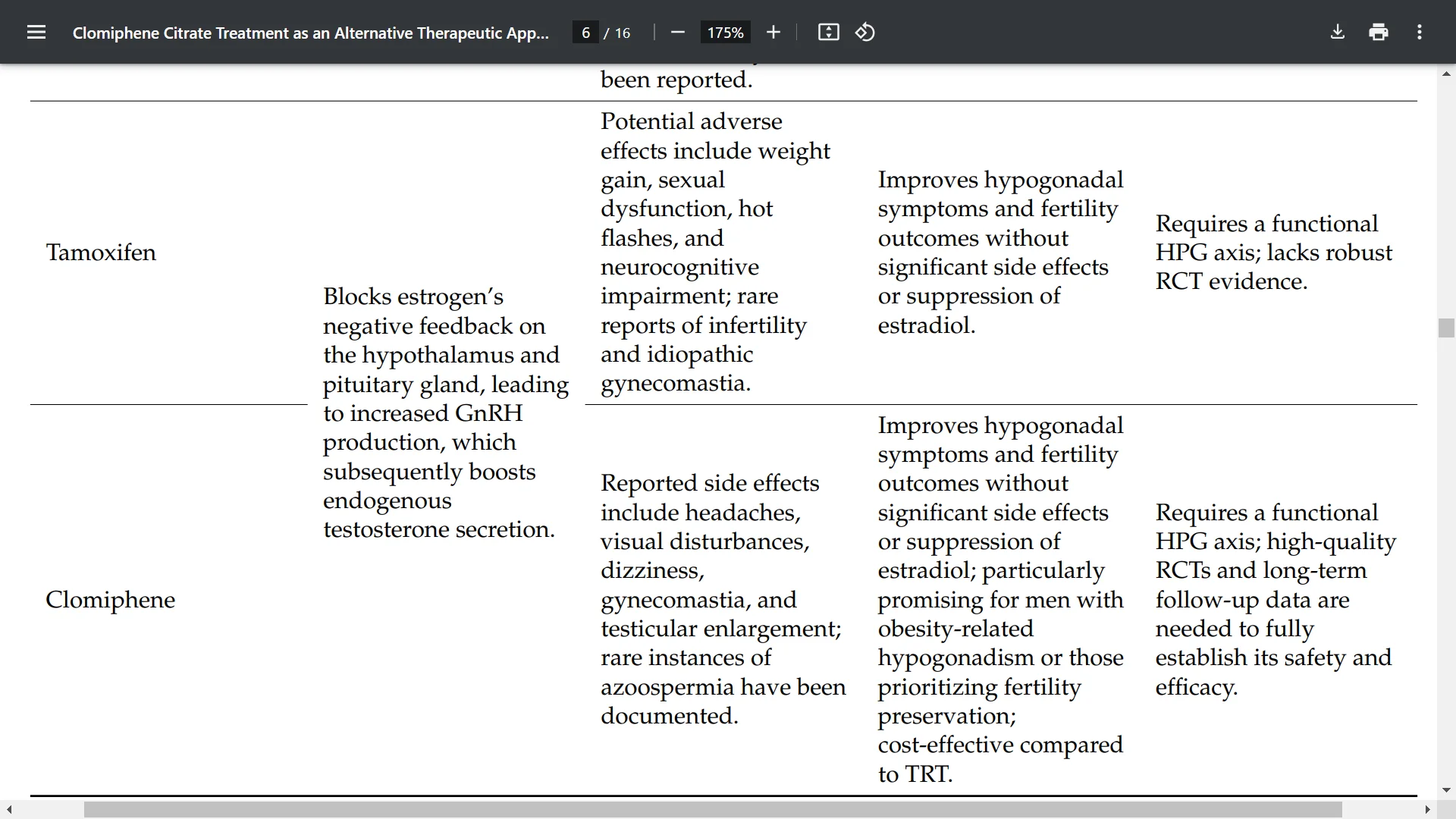Print the document
The width and height of the screenshot is (1456, 819).
(1379, 32)
